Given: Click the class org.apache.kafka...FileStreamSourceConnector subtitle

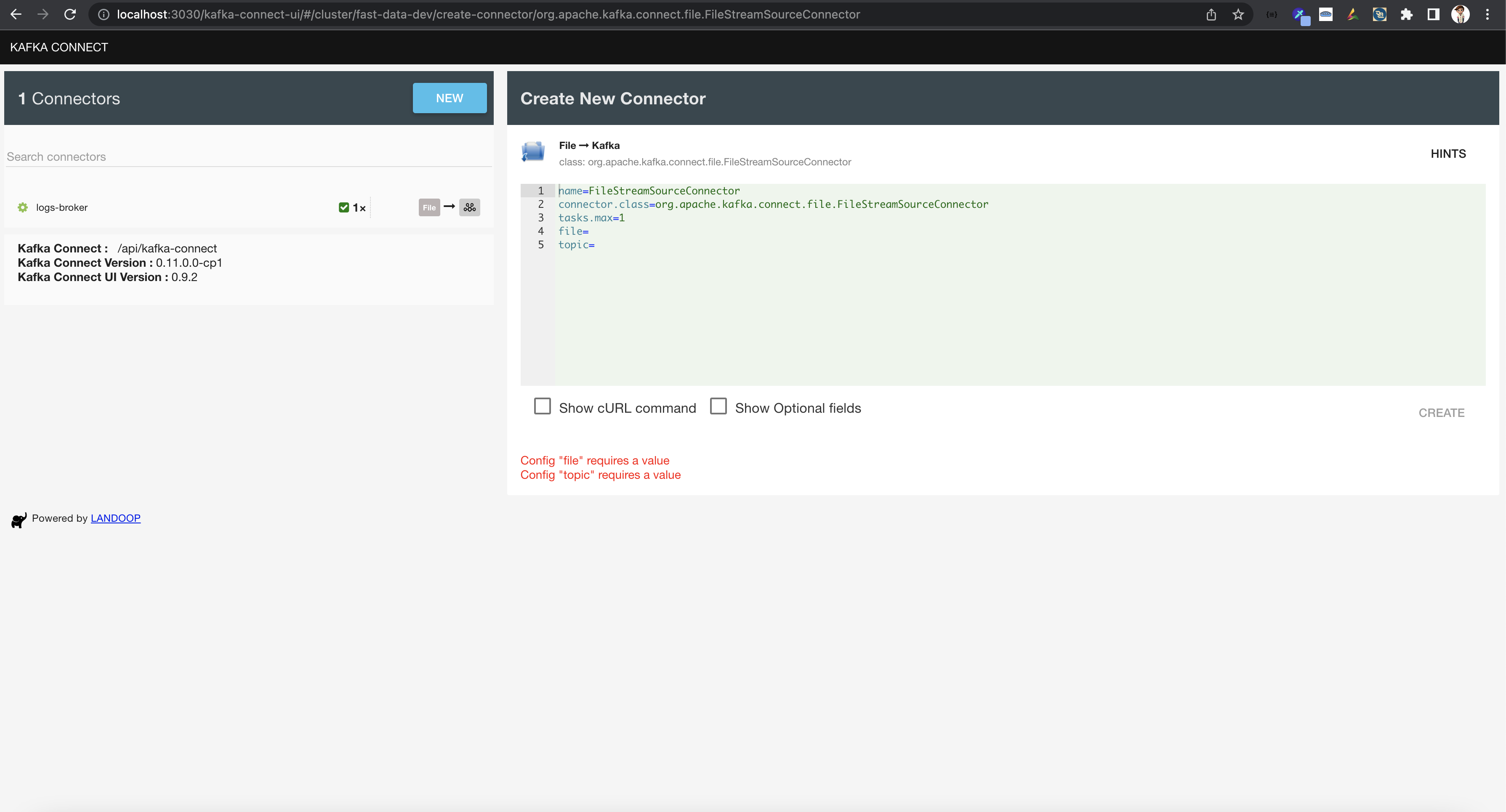Looking at the screenshot, I should click(x=705, y=162).
